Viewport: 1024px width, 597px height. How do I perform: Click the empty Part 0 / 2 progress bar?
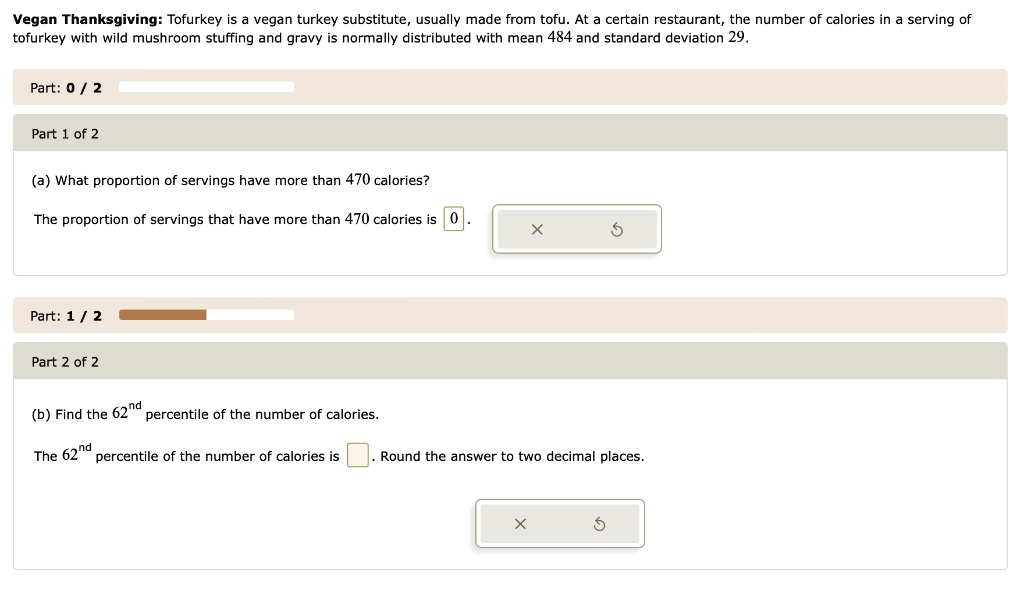pyautogui.click(x=206, y=87)
